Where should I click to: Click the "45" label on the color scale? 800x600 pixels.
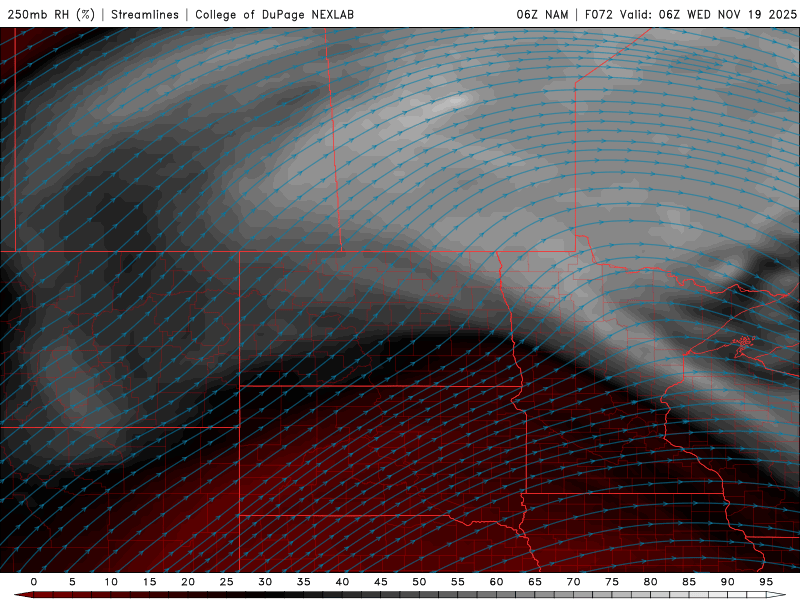coord(381,582)
